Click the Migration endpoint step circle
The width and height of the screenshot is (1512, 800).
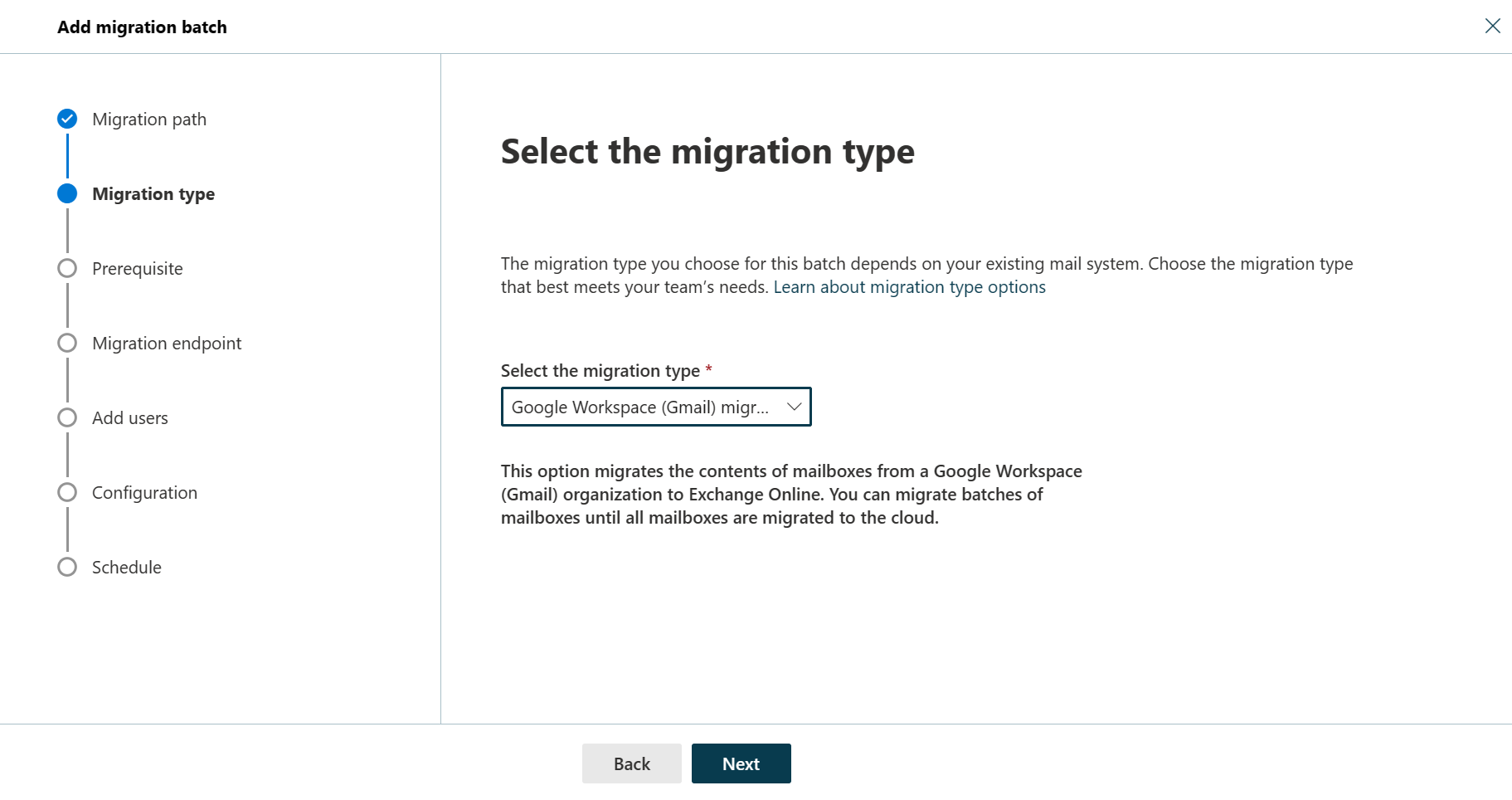point(67,343)
